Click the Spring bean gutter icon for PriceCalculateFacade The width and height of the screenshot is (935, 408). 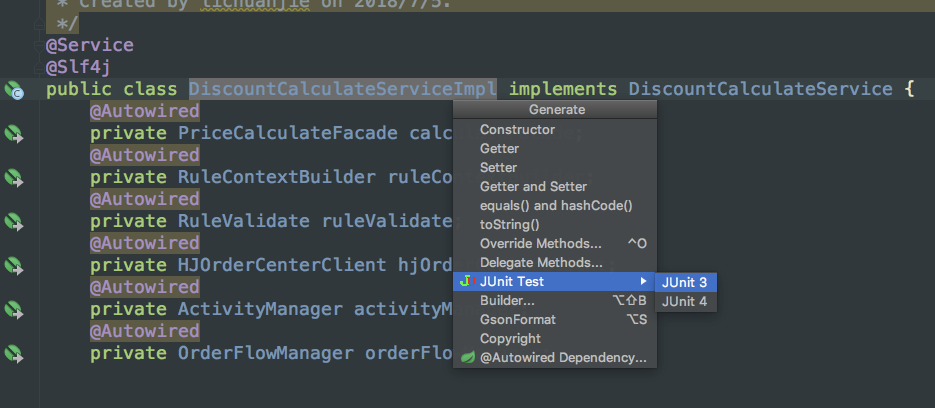pyautogui.click(x=14, y=134)
